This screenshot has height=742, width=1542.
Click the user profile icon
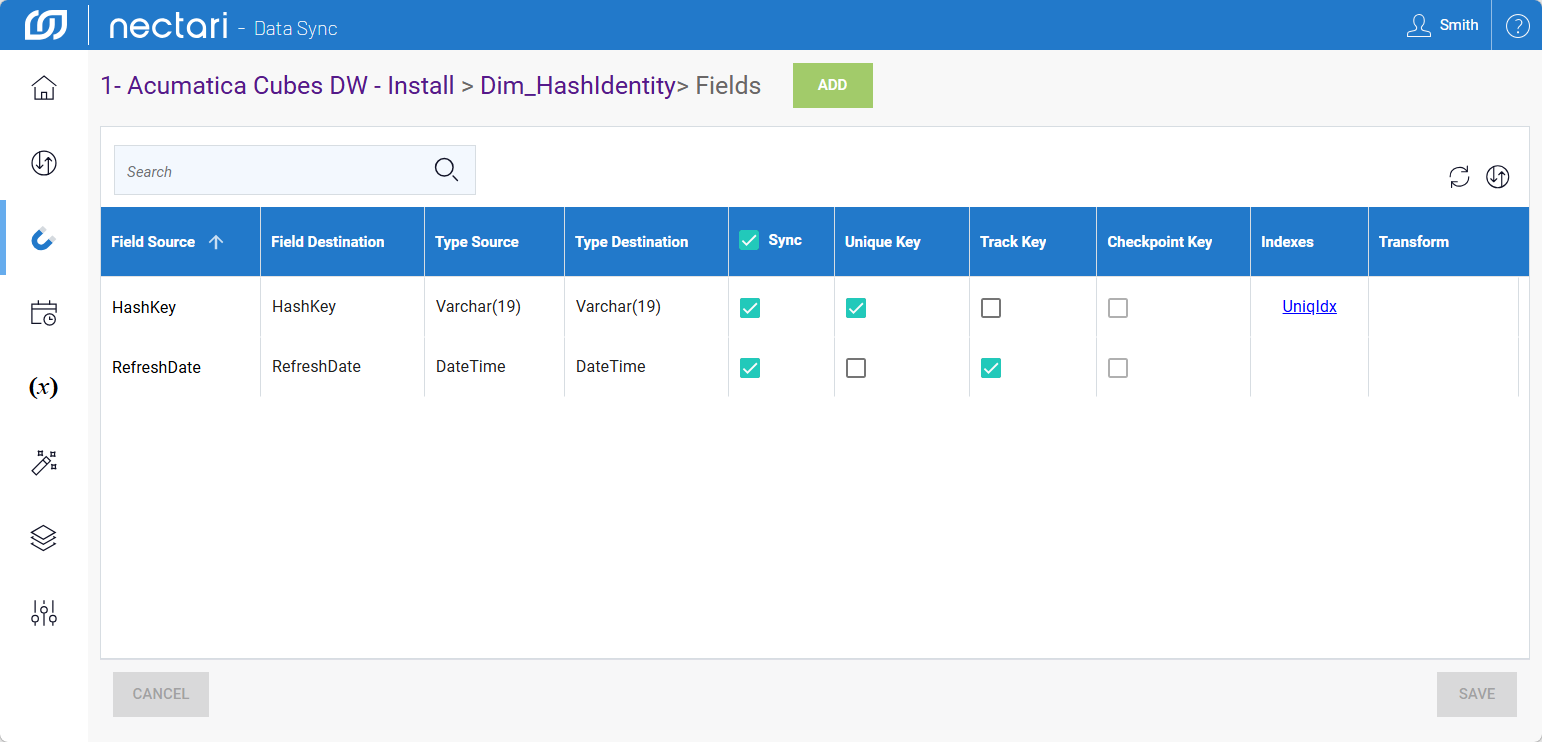point(1418,26)
